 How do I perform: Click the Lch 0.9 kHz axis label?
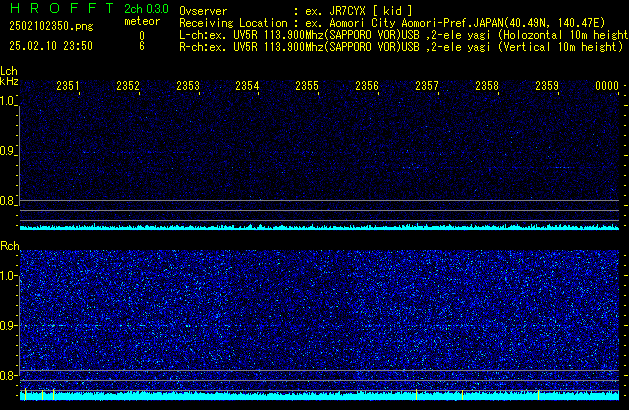coord(7,151)
